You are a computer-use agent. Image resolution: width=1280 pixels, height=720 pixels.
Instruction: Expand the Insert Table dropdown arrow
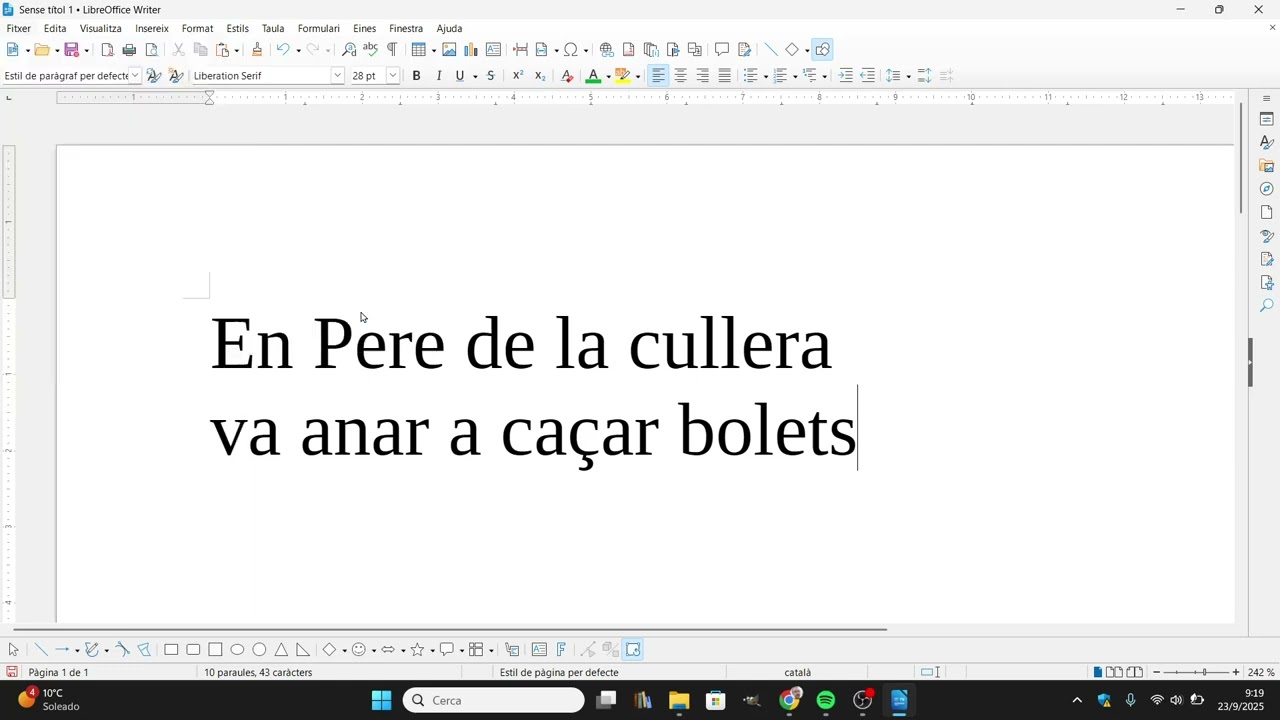433,51
